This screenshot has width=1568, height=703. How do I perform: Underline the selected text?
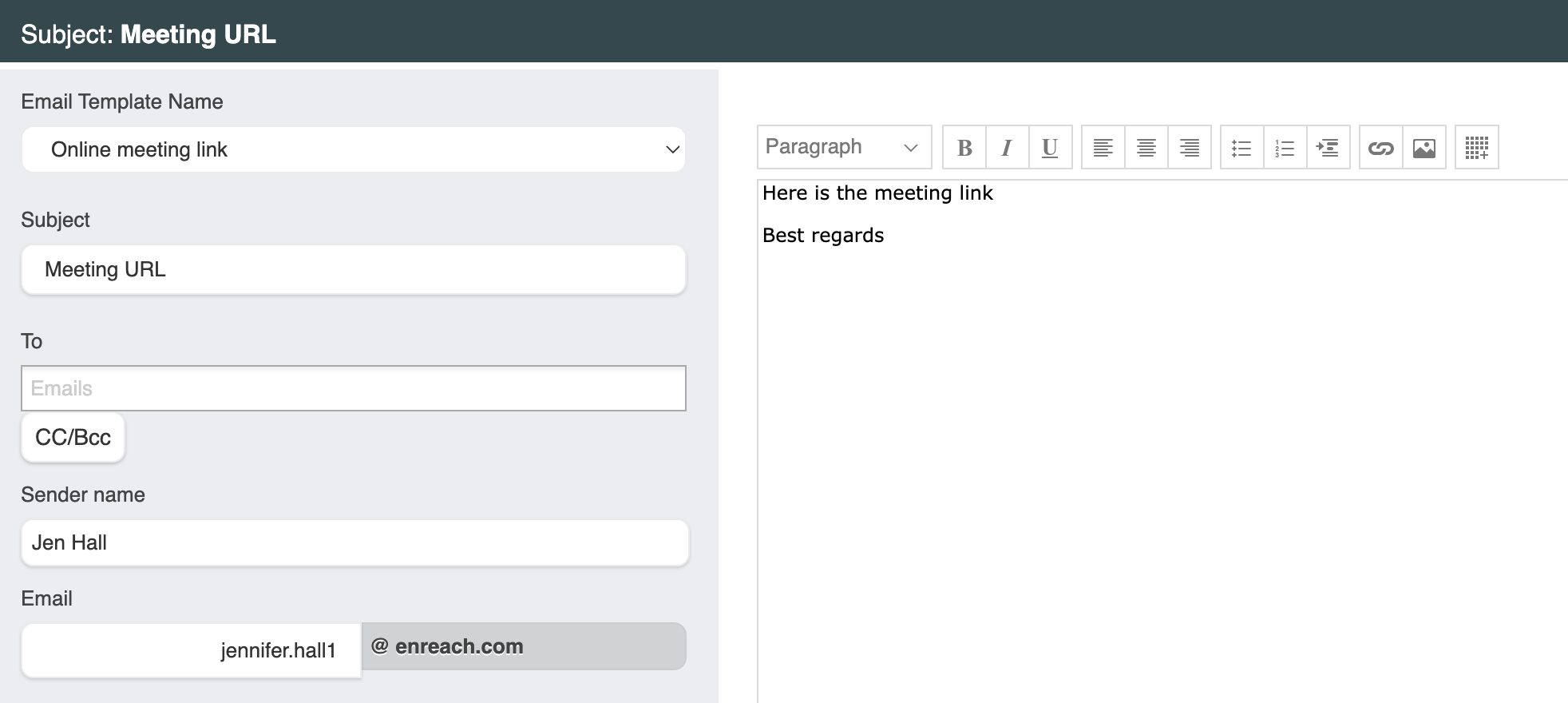pyautogui.click(x=1050, y=148)
